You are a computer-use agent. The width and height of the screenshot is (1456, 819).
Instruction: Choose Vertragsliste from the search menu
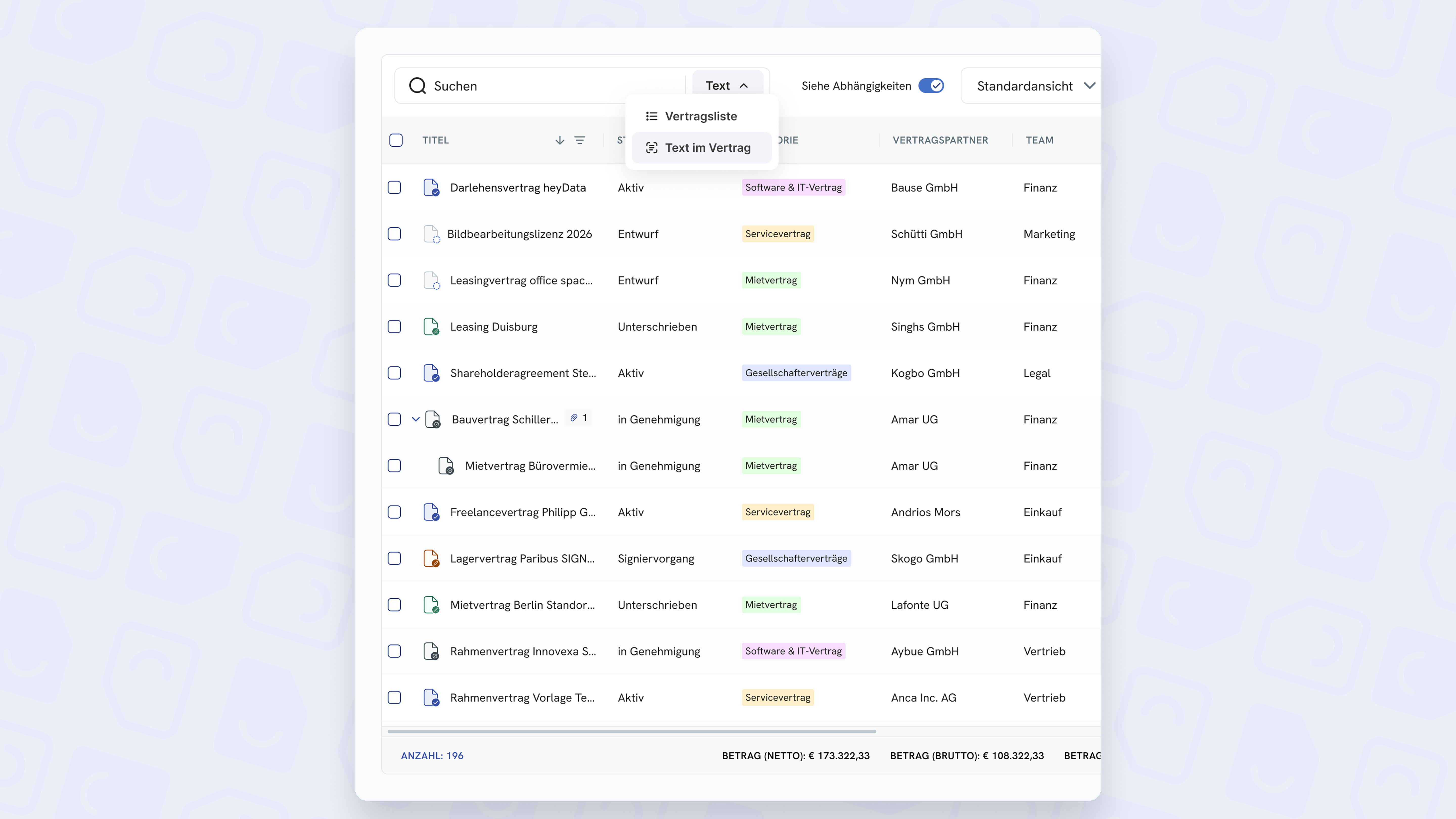pos(701,117)
